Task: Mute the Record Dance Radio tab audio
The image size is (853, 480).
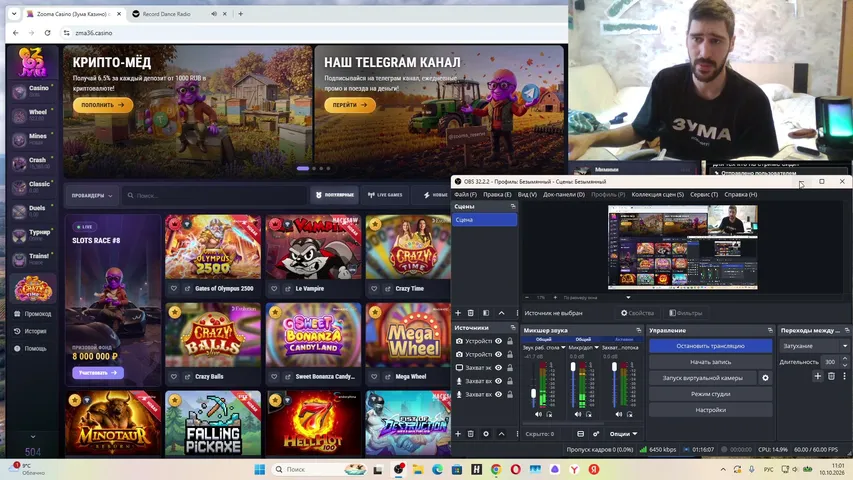Action: pyautogui.click(x=214, y=14)
